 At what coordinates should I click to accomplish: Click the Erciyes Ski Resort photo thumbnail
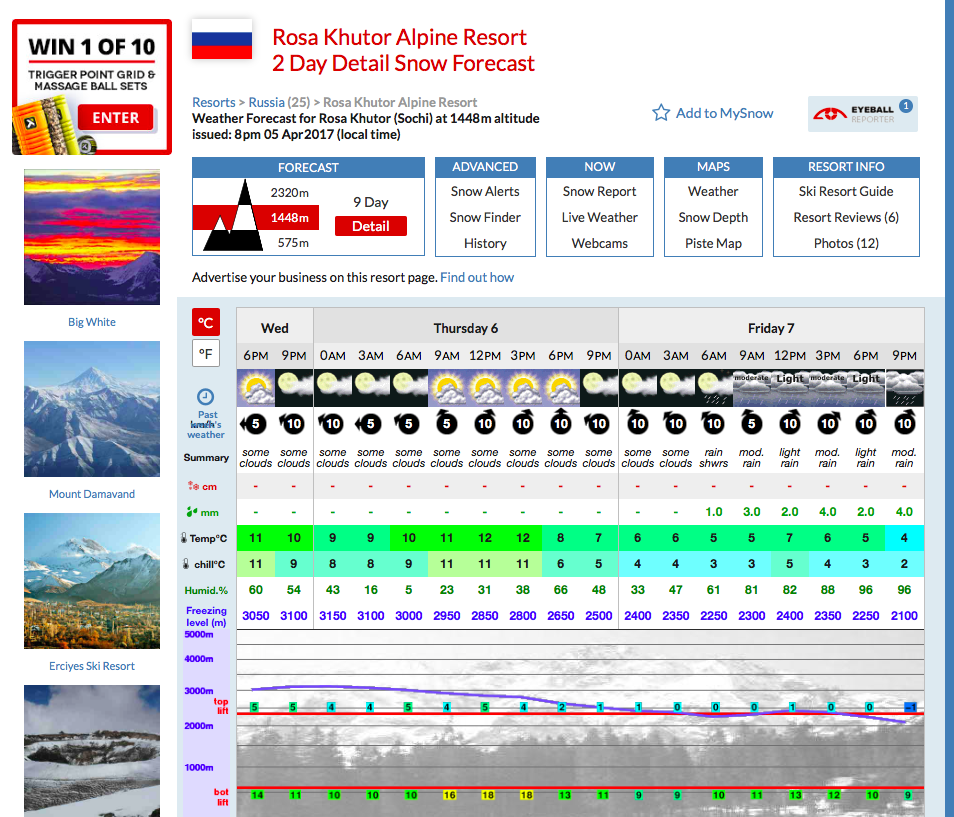pyautogui.click(x=92, y=581)
